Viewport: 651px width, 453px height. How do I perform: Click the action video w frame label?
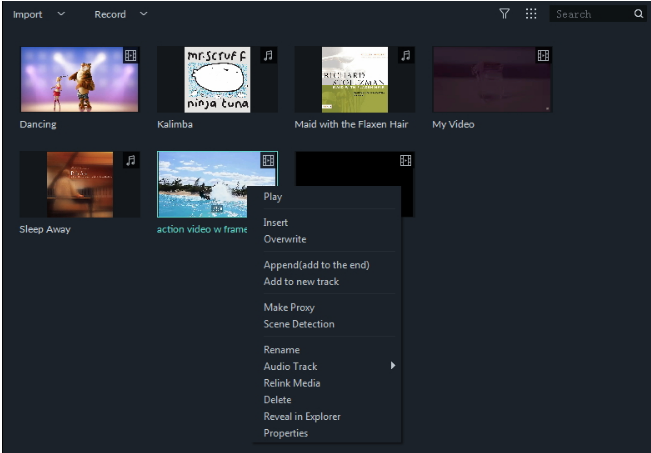click(202, 229)
